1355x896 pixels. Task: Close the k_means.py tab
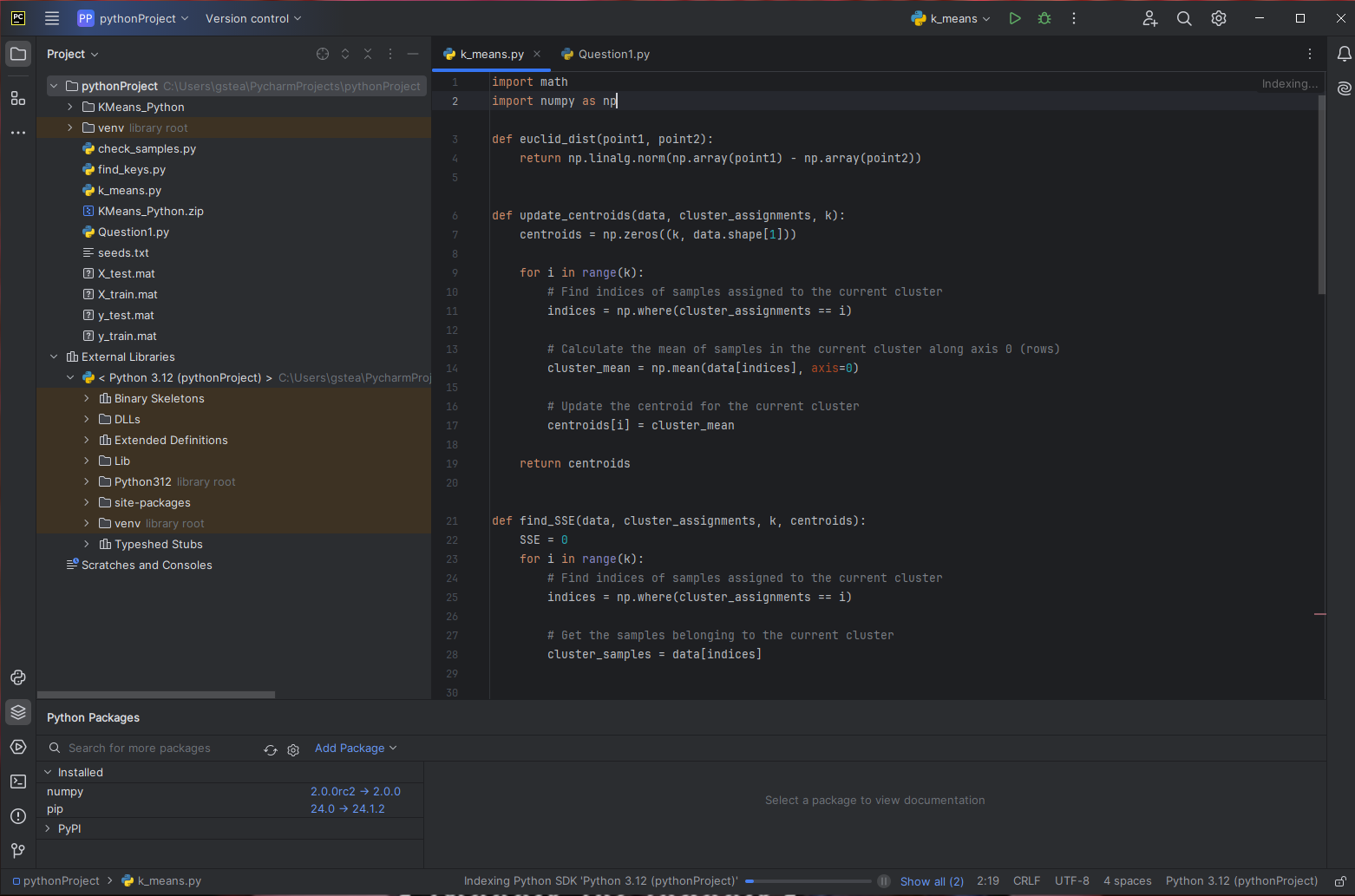[537, 54]
